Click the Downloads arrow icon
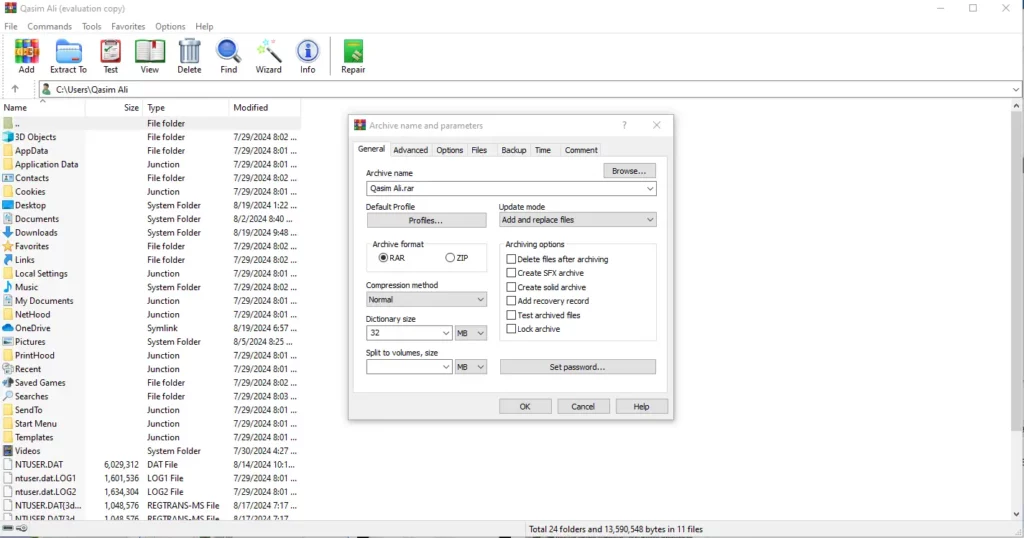The width and height of the screenshot is (1024, 538). (x=8, y=232)
